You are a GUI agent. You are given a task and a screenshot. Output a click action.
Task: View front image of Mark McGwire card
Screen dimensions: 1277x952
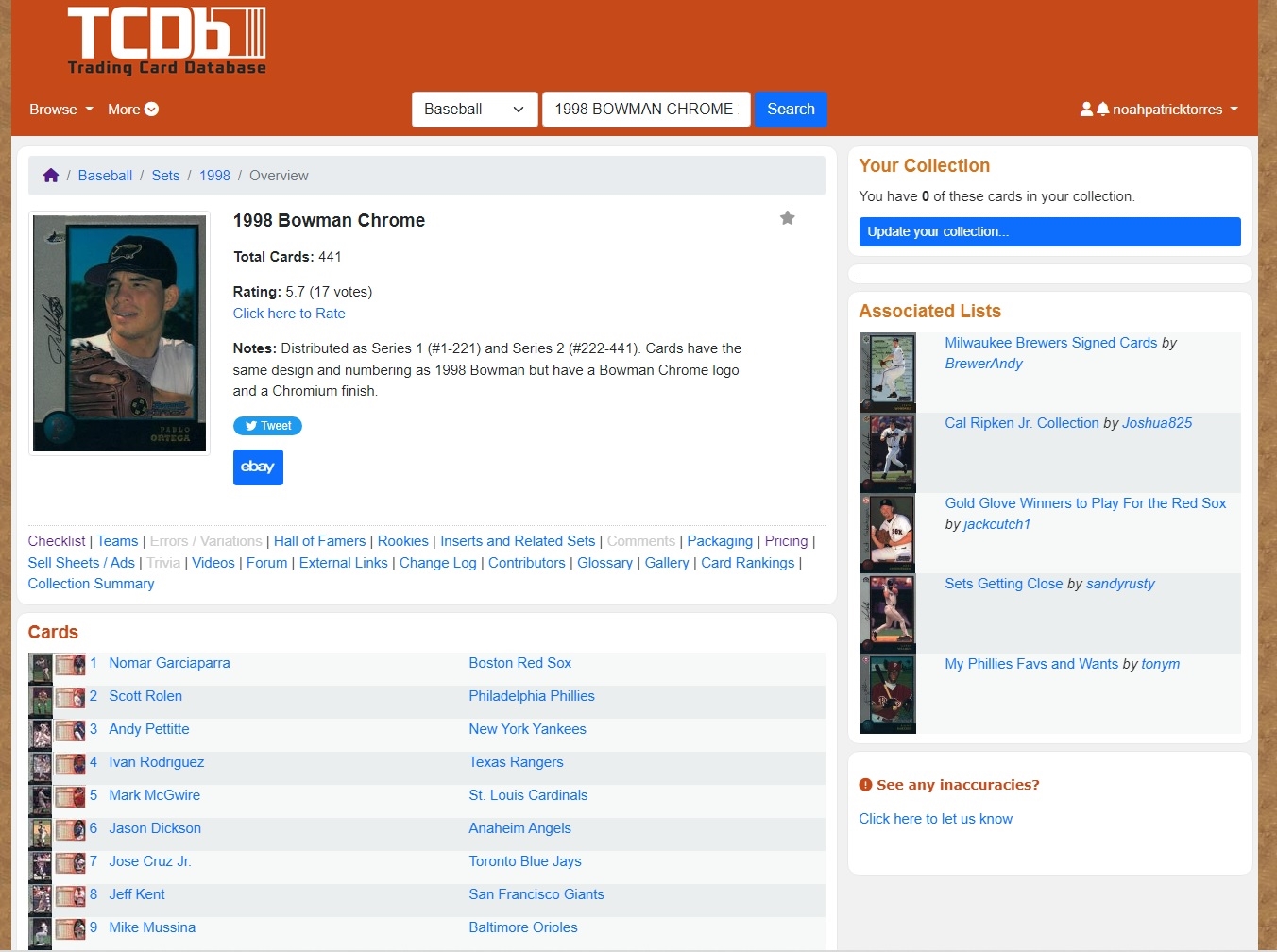click(41, 801)
